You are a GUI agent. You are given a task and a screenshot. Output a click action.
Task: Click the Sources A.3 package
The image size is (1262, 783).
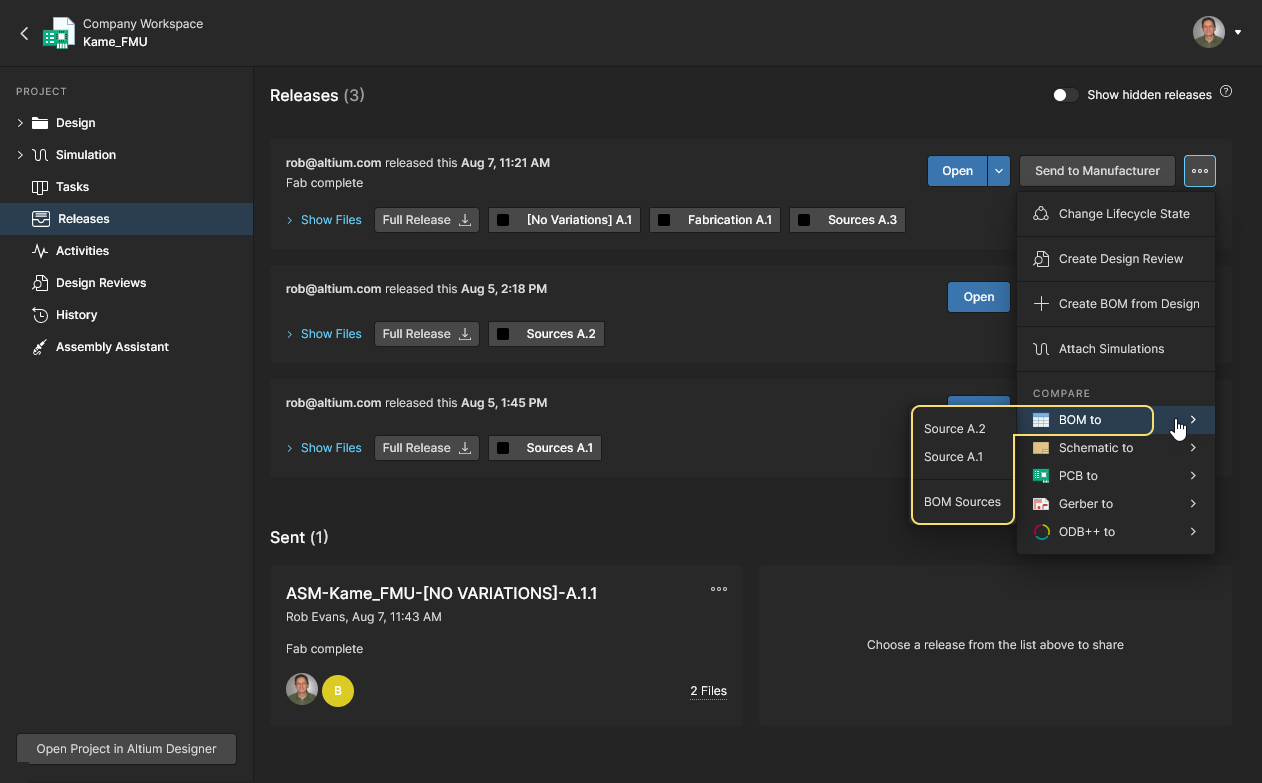[848, 220]
